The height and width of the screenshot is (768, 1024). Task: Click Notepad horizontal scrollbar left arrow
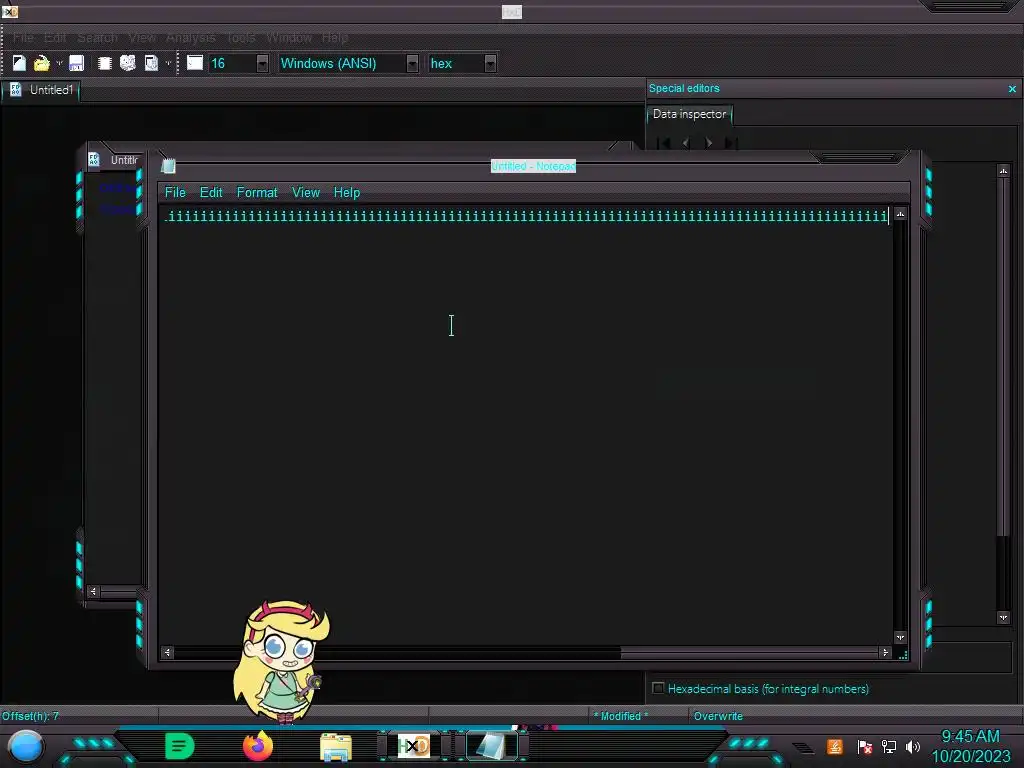click(x=167, y=652)
